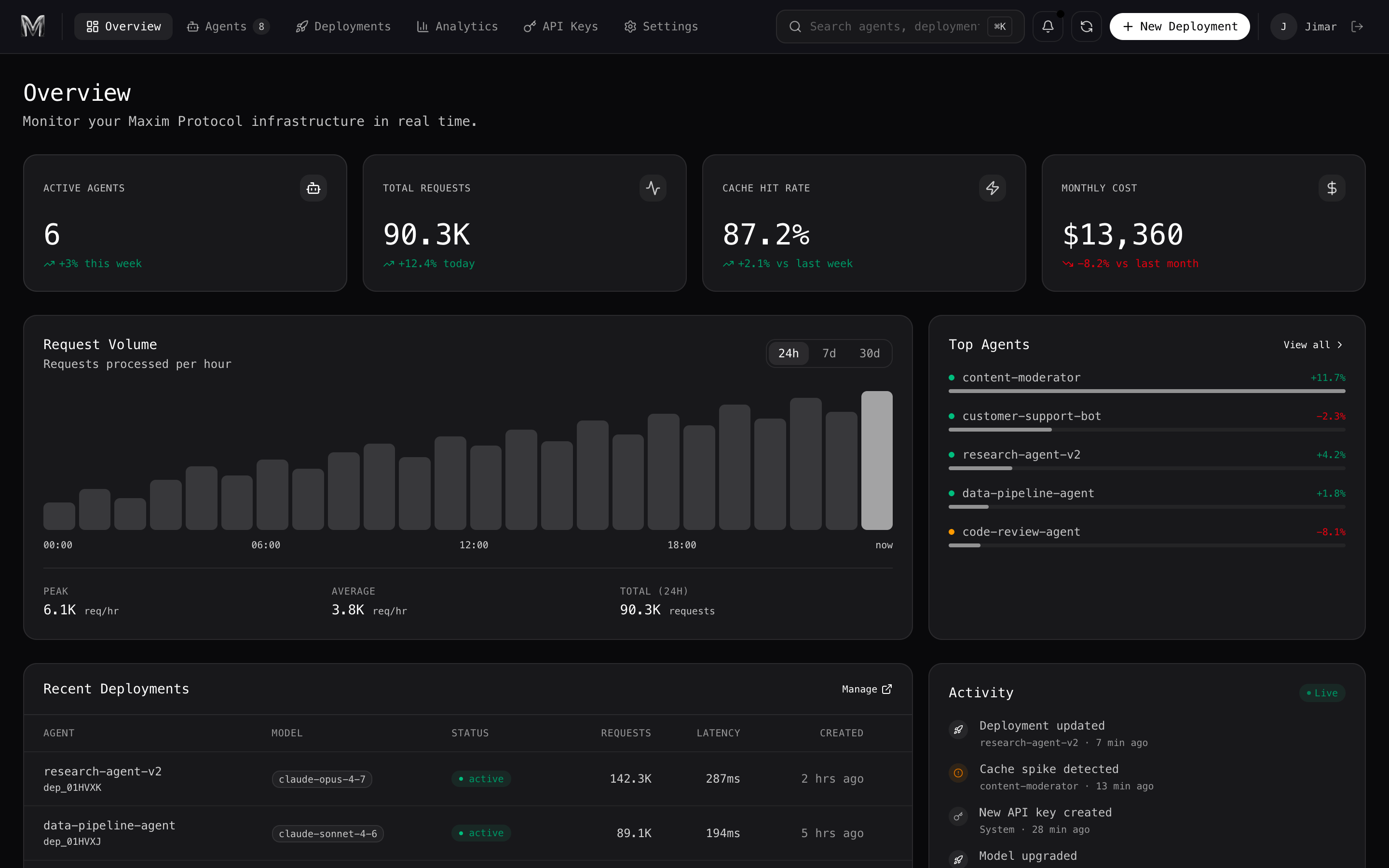
Task: Click active status of research-agent-v2
Action: click(481, 778)
